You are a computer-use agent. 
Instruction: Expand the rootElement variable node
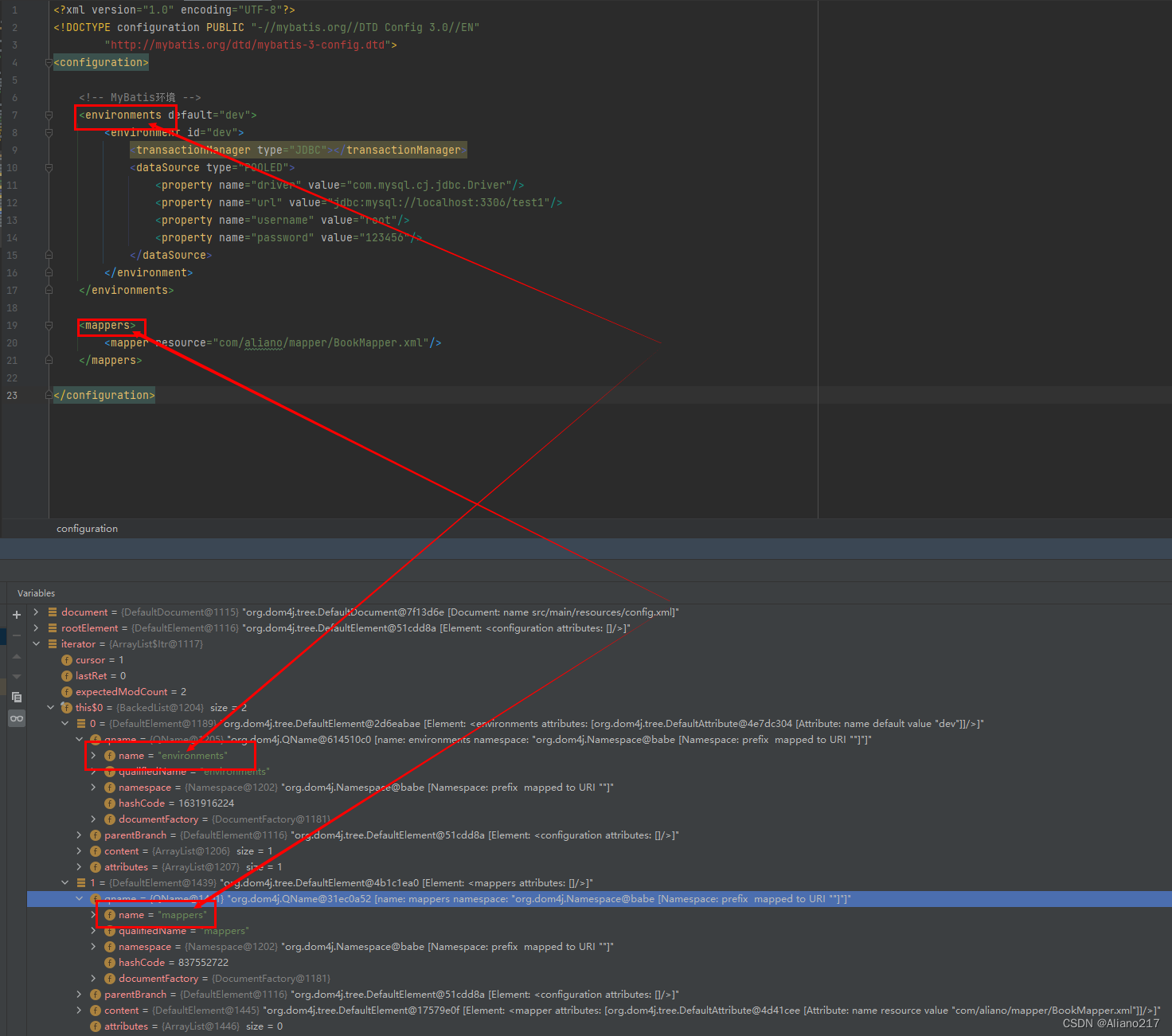[x=36, y=628]
